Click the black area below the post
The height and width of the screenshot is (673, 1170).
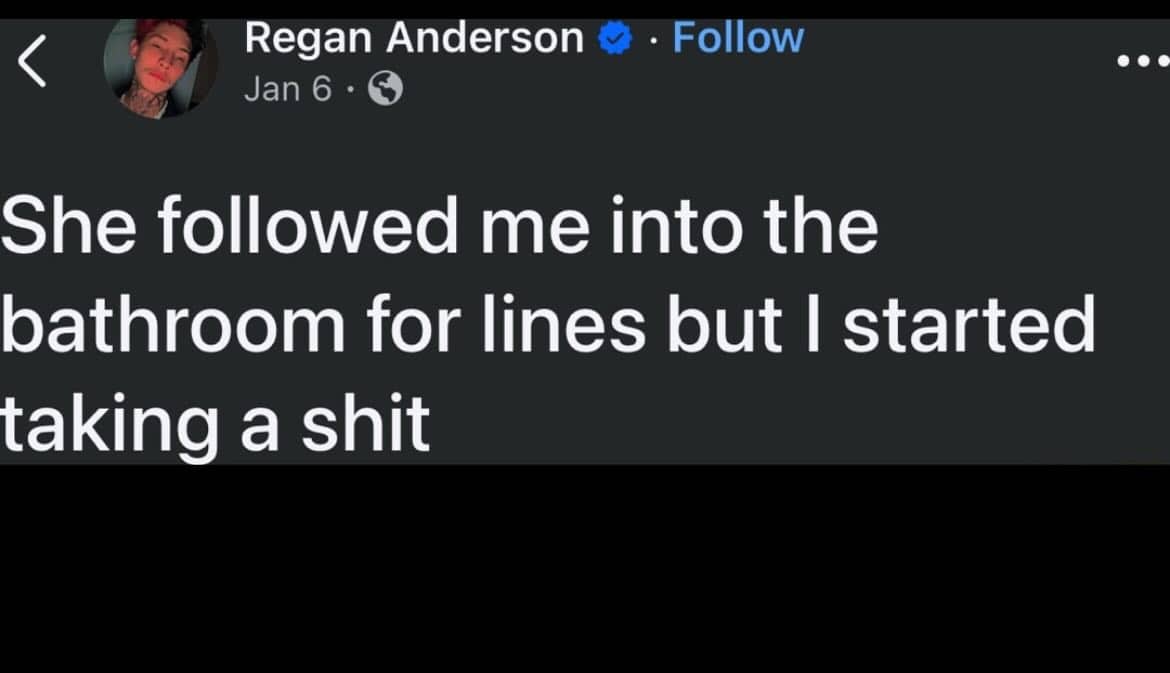click(585, 570)
